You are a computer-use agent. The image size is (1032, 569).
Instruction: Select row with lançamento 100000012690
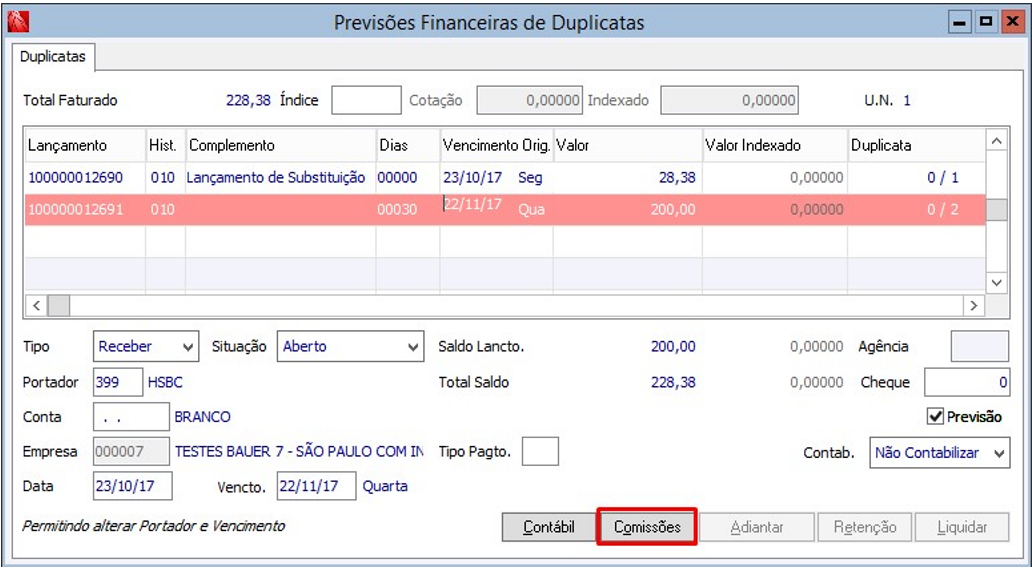(505, 178)
